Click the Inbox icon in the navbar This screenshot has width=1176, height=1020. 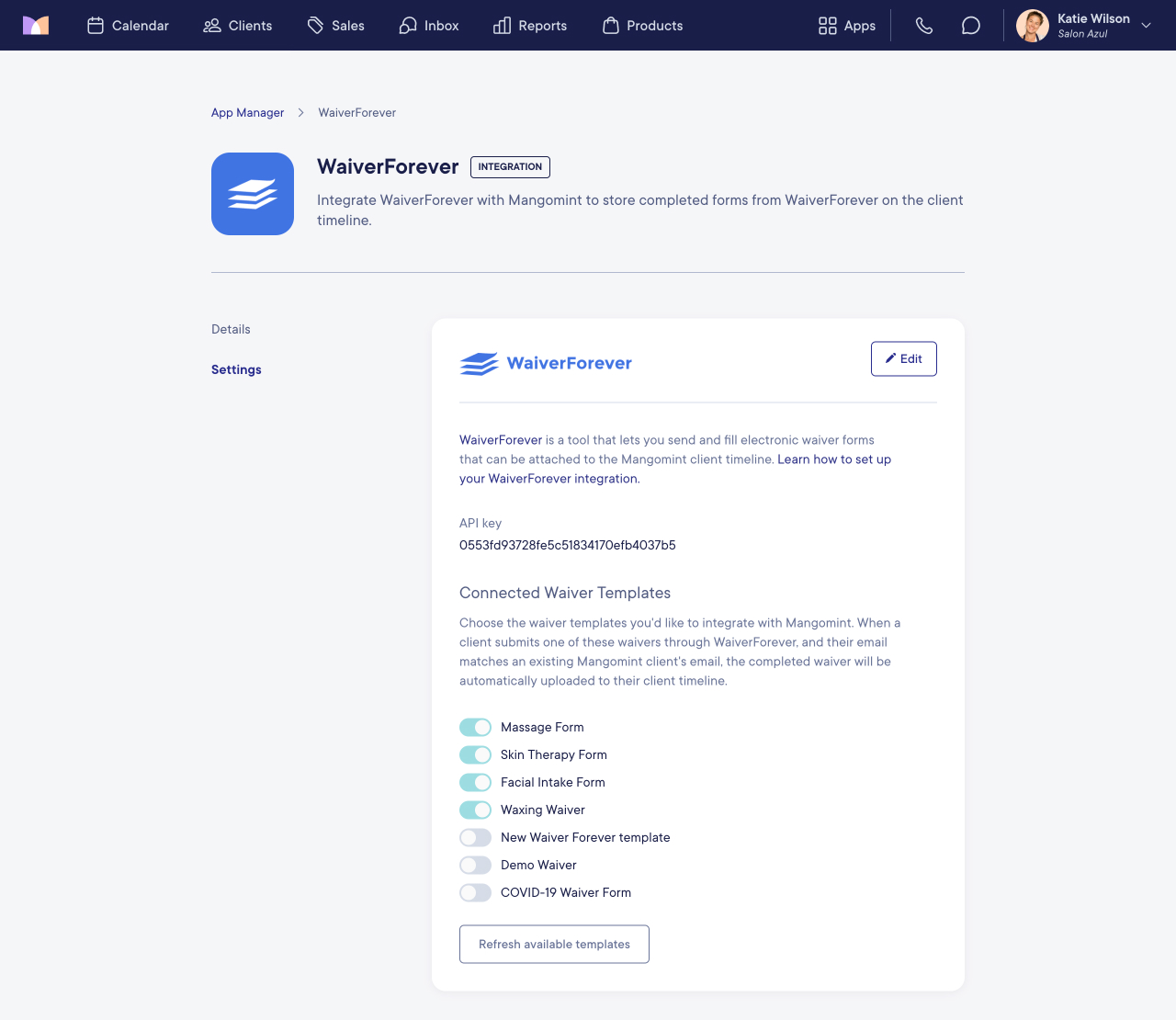coord(408,26)
